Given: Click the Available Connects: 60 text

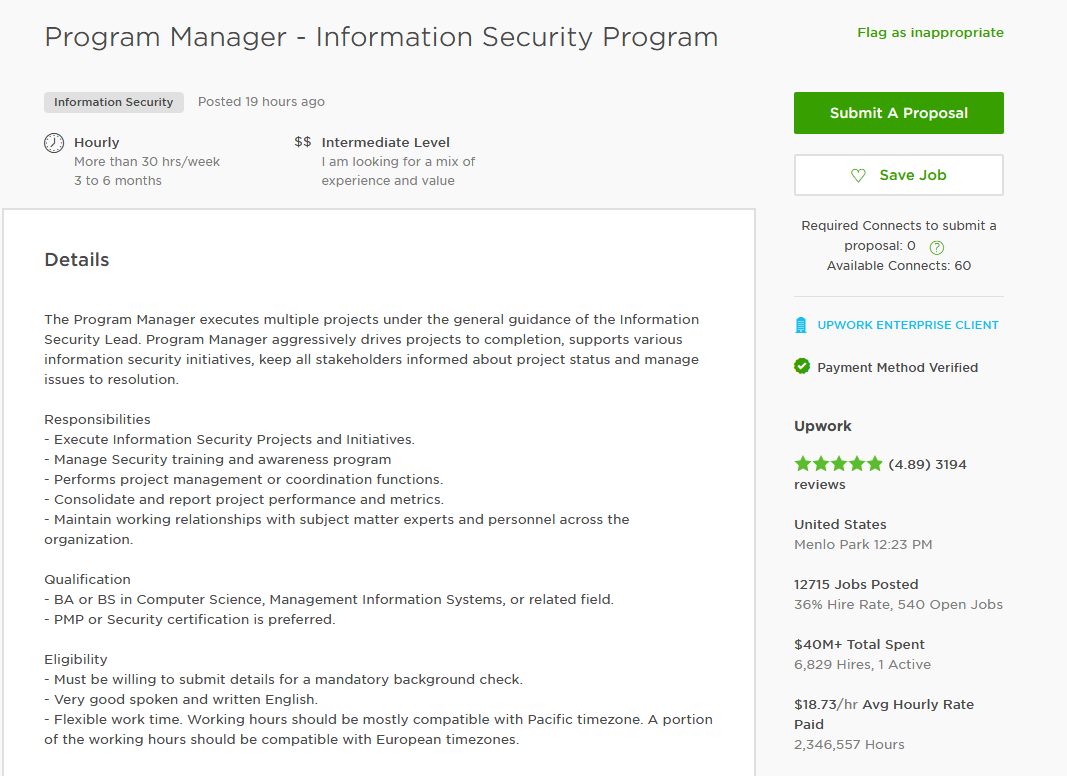Looking at the screenshot, I should point(898,266).
